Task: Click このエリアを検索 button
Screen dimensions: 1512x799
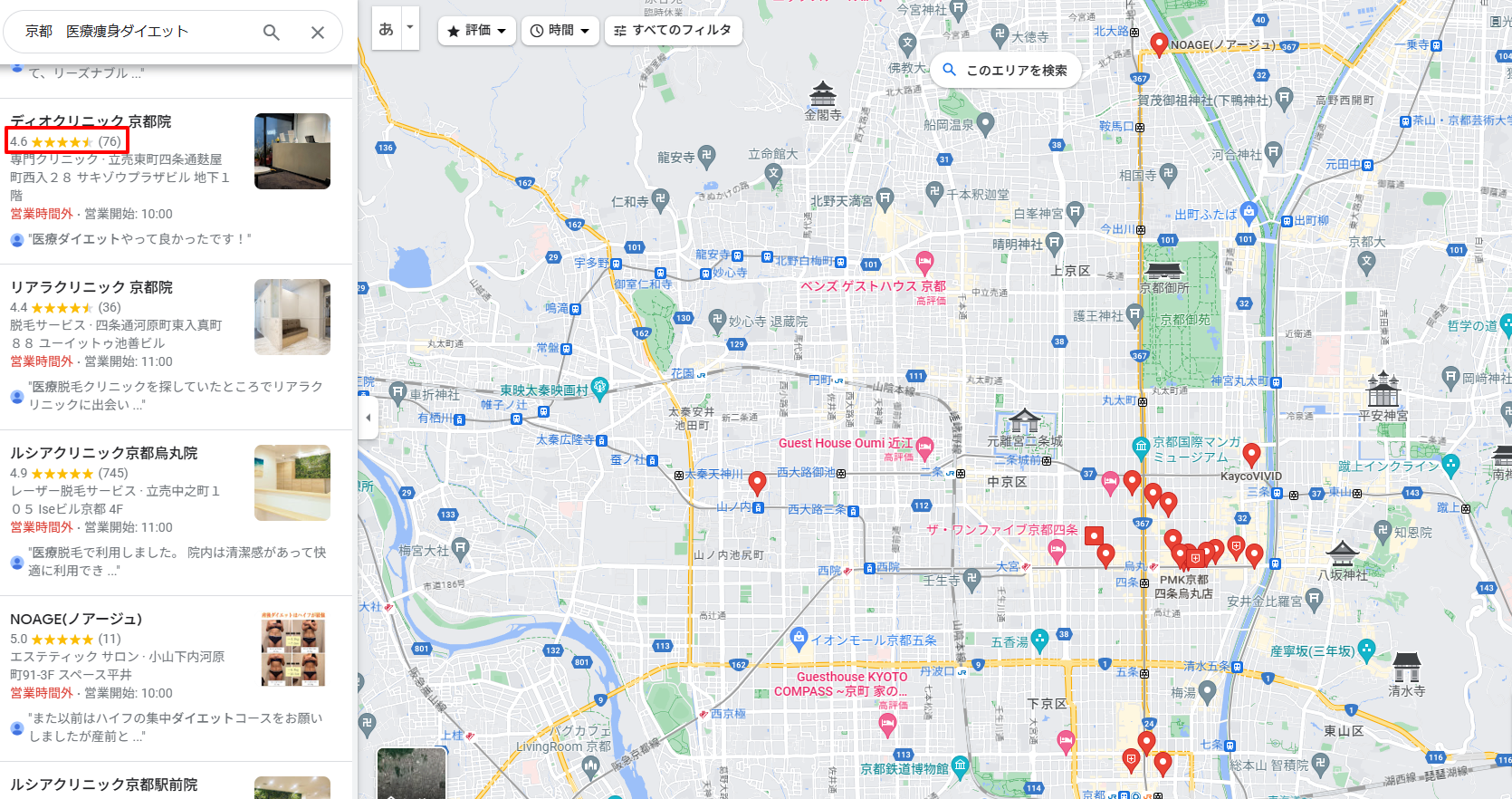Action: click(x=1005, y=70)
